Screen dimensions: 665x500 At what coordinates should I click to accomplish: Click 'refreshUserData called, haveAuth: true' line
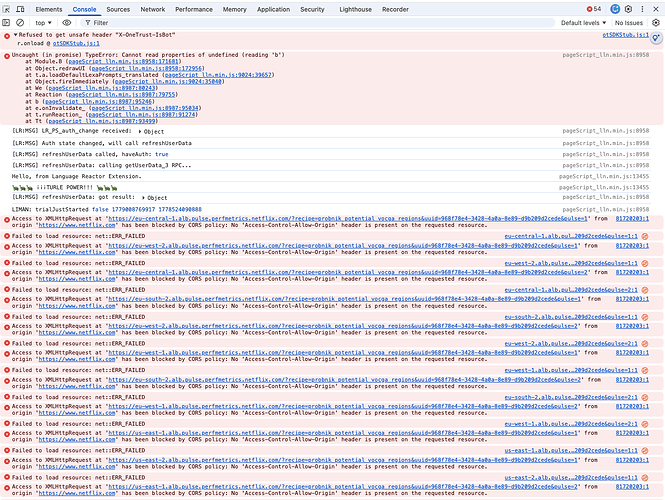pos(90,154)
